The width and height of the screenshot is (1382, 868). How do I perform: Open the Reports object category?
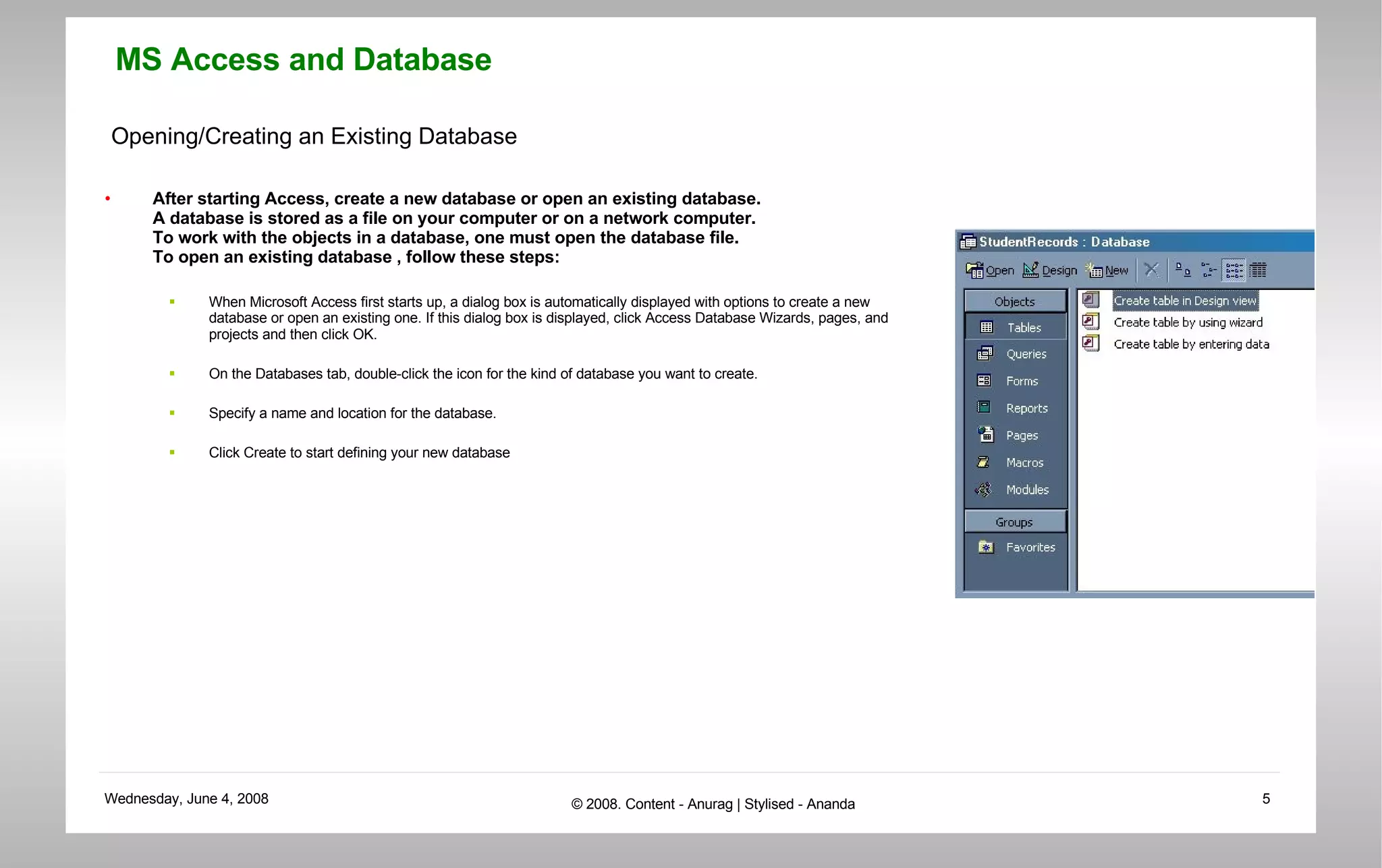(1015, 408)
